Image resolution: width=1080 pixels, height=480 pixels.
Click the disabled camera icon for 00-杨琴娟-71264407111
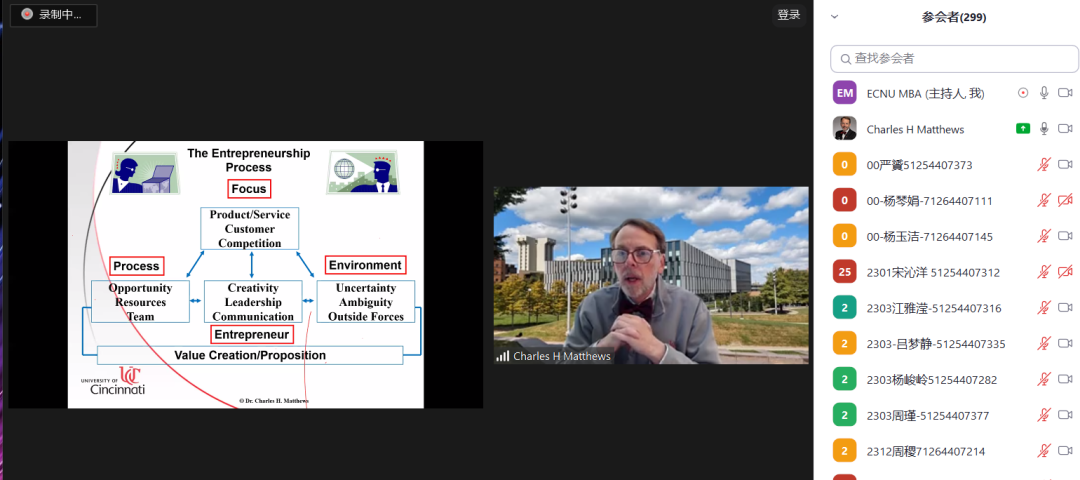tap(1065, 201)
